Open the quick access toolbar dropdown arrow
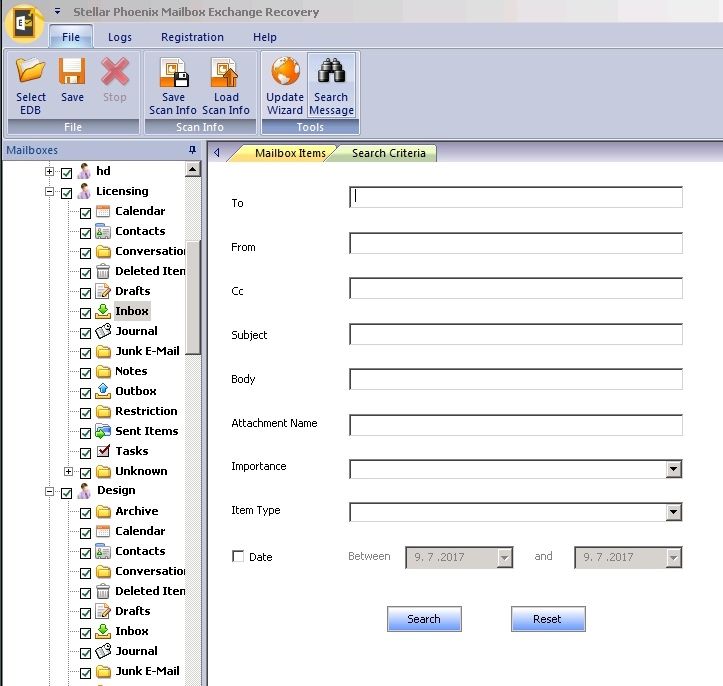723x686 pixels. click(x=57, y=11)
